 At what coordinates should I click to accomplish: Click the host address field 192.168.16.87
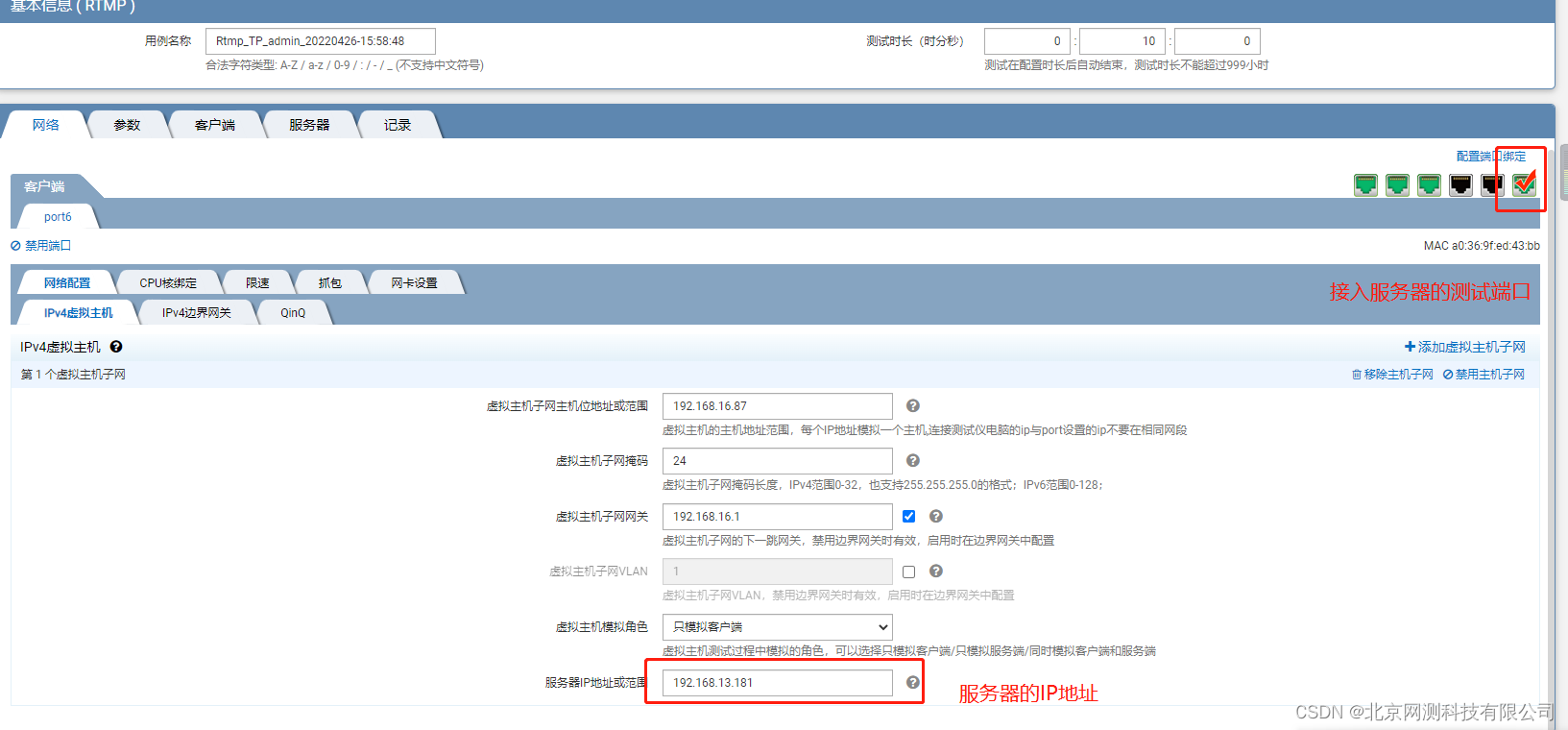[x=778, y=406]
